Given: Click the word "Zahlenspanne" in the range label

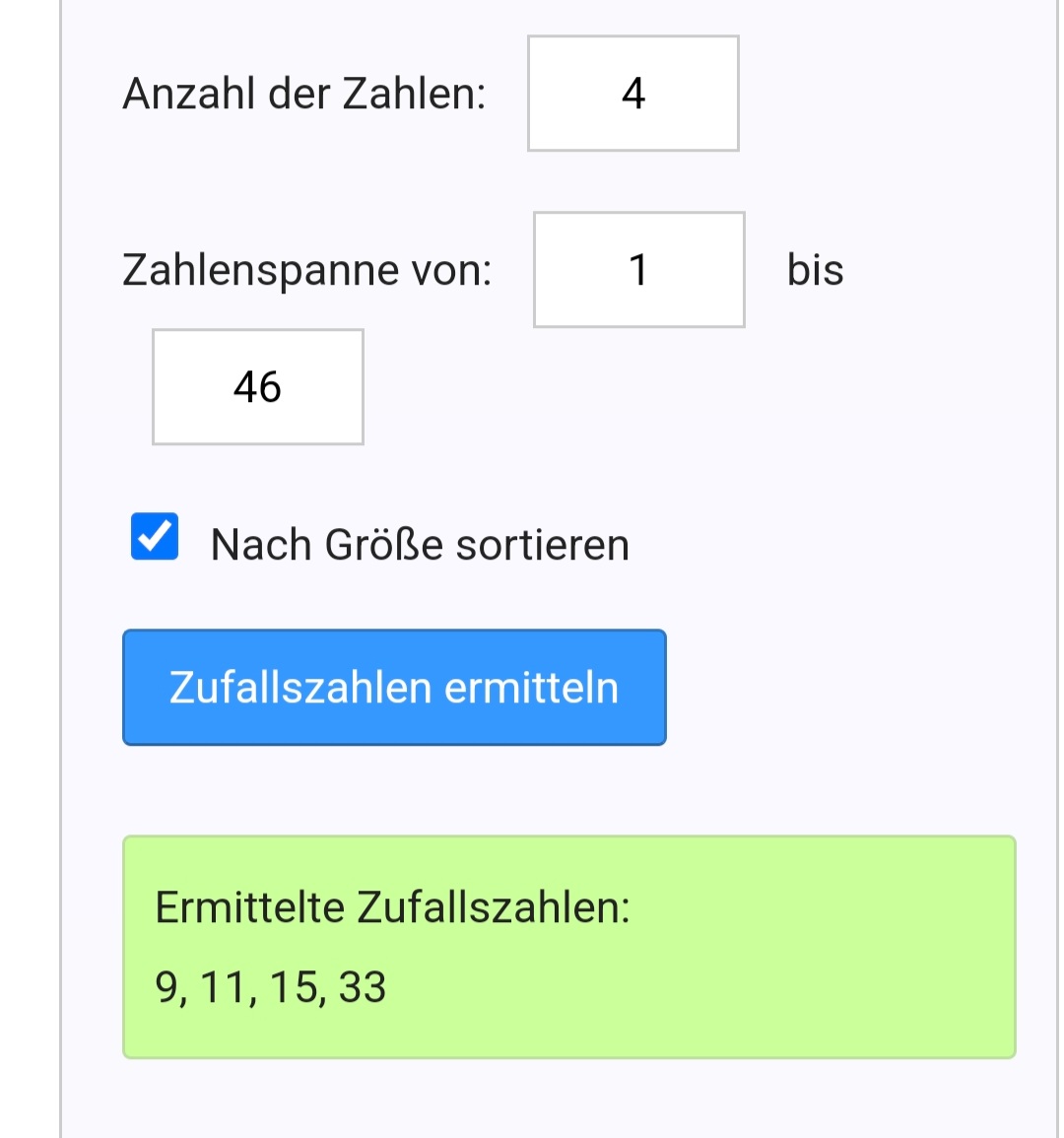Looking at the screenshot, I should [x=260, y=270].
